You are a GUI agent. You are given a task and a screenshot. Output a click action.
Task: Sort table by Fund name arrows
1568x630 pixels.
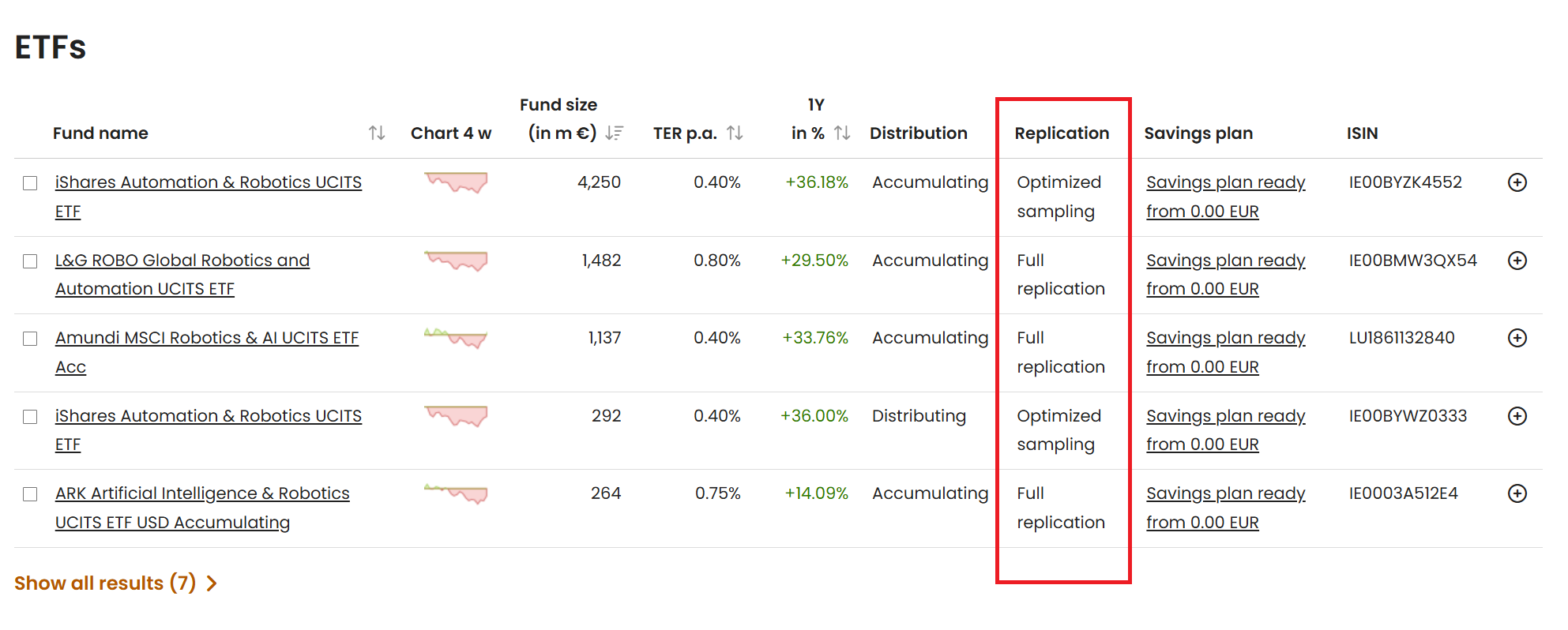point(377,133)
